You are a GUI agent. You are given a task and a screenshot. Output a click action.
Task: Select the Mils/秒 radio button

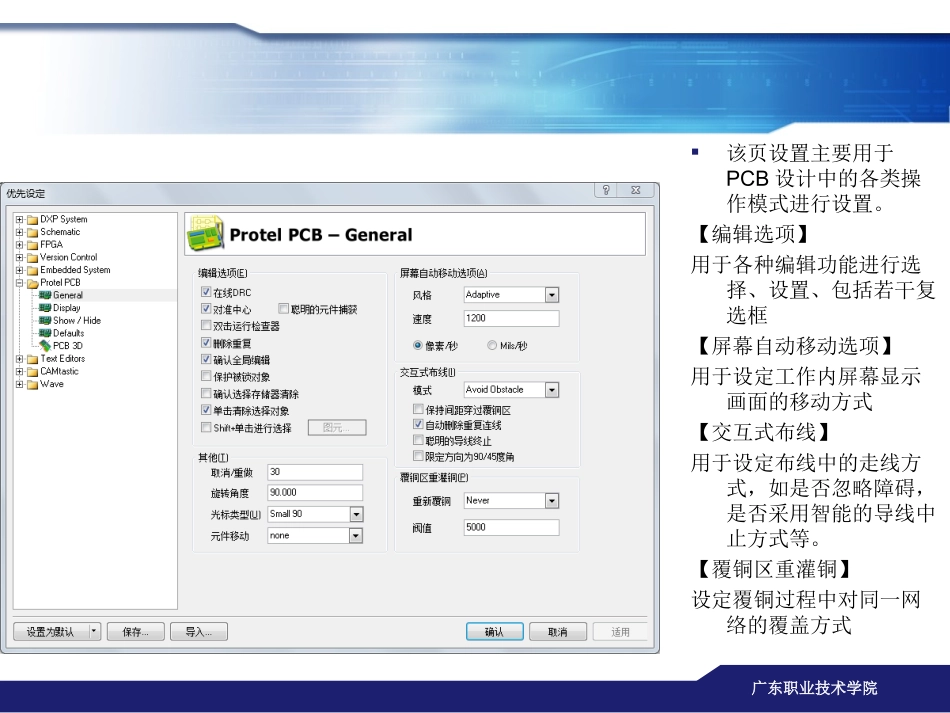click(492, 345)
